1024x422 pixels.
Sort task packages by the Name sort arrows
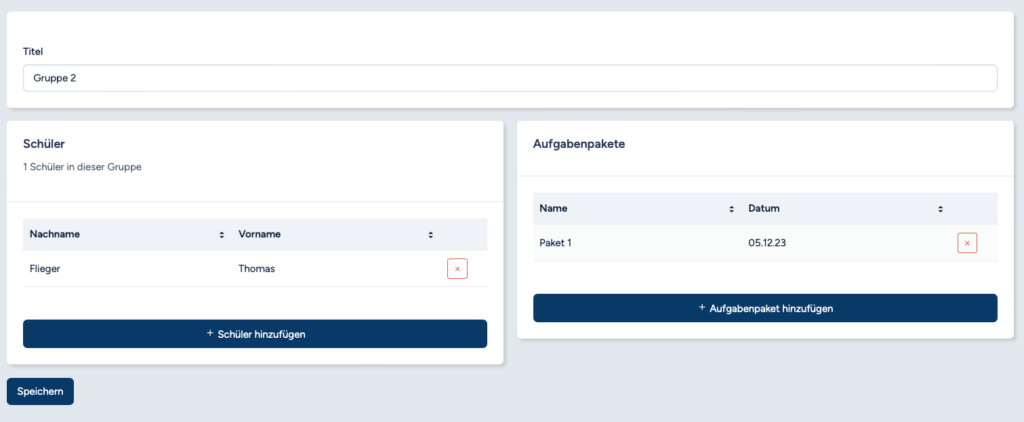[731, 209]
